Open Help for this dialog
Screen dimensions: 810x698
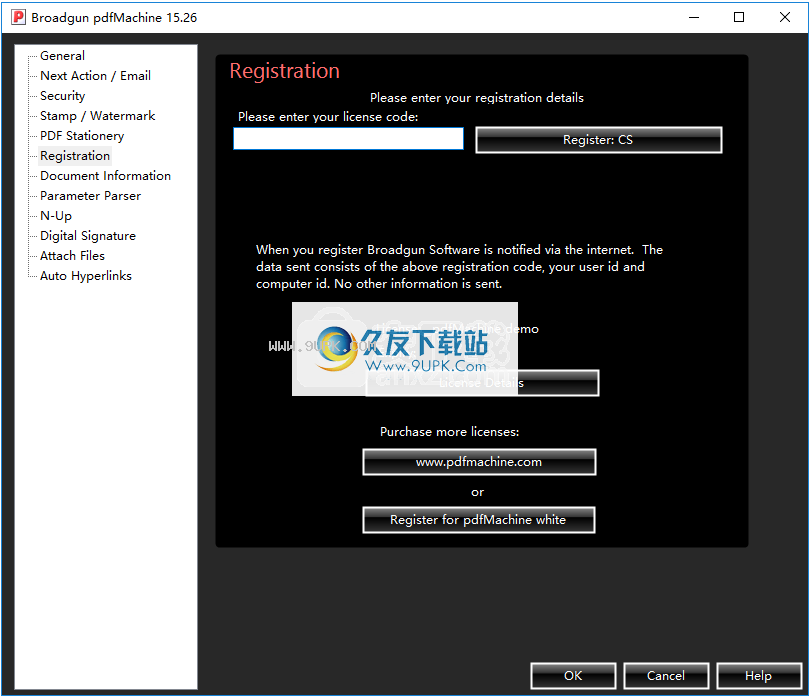(x=758, y=676)
